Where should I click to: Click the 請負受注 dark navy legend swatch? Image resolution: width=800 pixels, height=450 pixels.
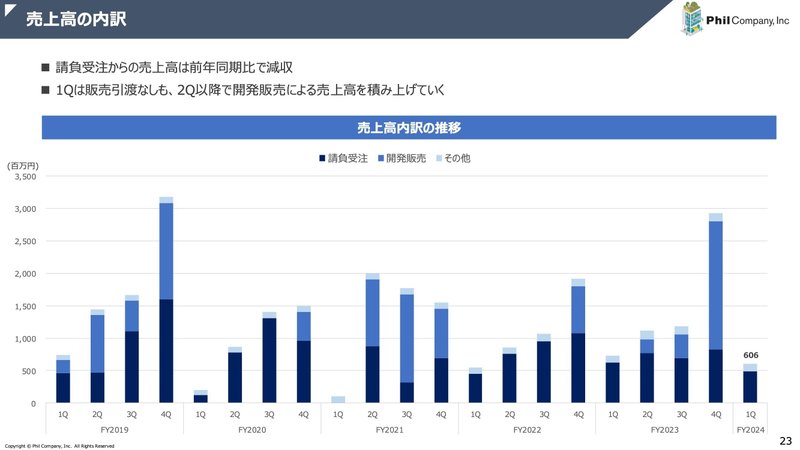(x=322, y=158)
